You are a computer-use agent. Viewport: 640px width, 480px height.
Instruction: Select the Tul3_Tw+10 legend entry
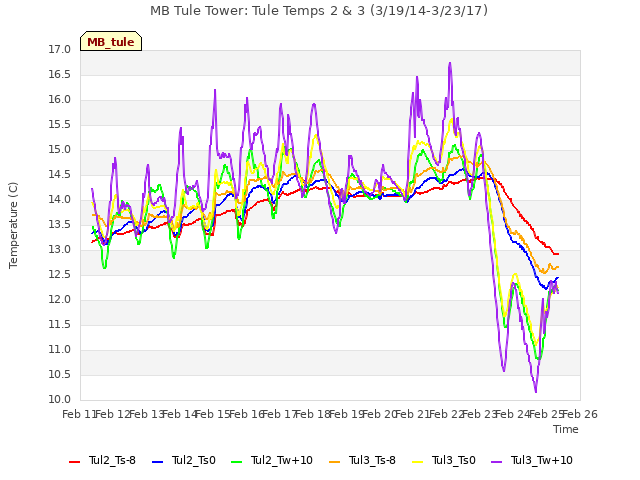click(x=531, y=460)
